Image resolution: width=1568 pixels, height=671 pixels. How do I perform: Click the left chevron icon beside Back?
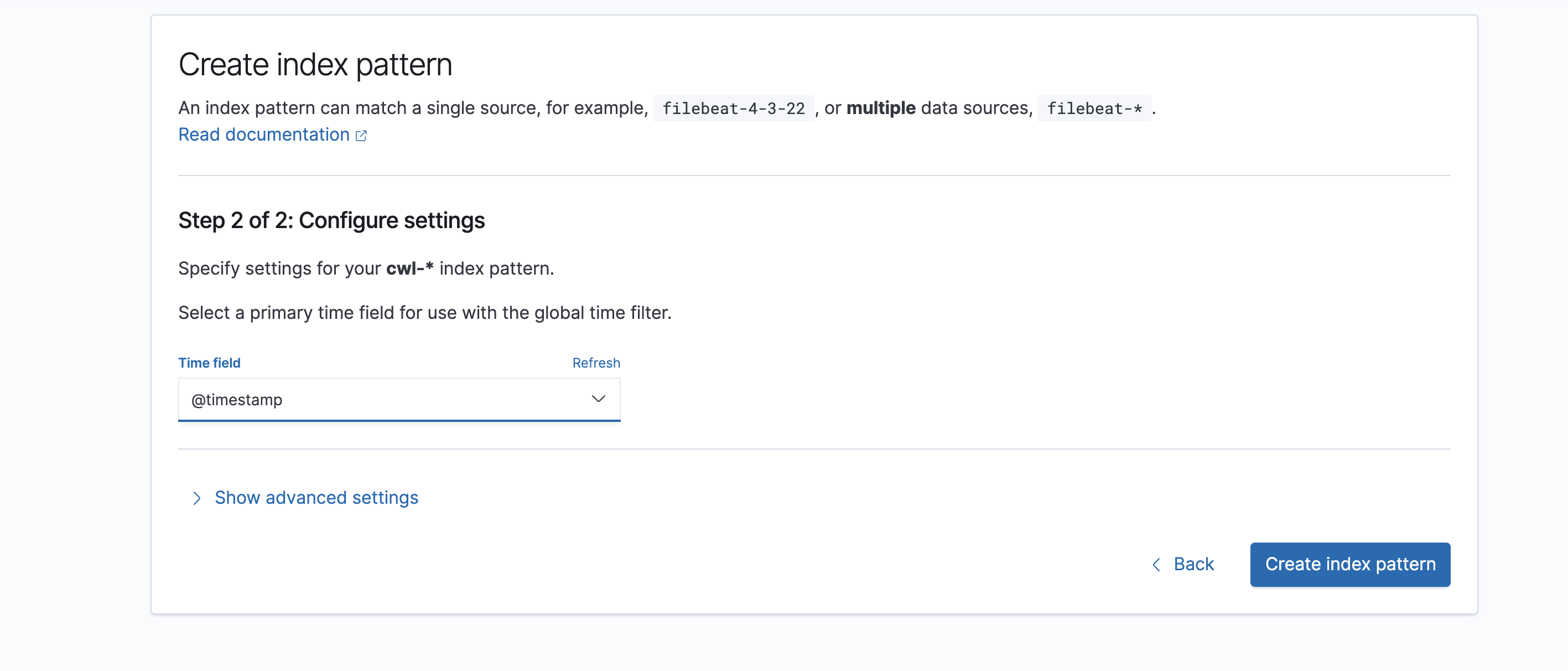(x=1156, y=565)
